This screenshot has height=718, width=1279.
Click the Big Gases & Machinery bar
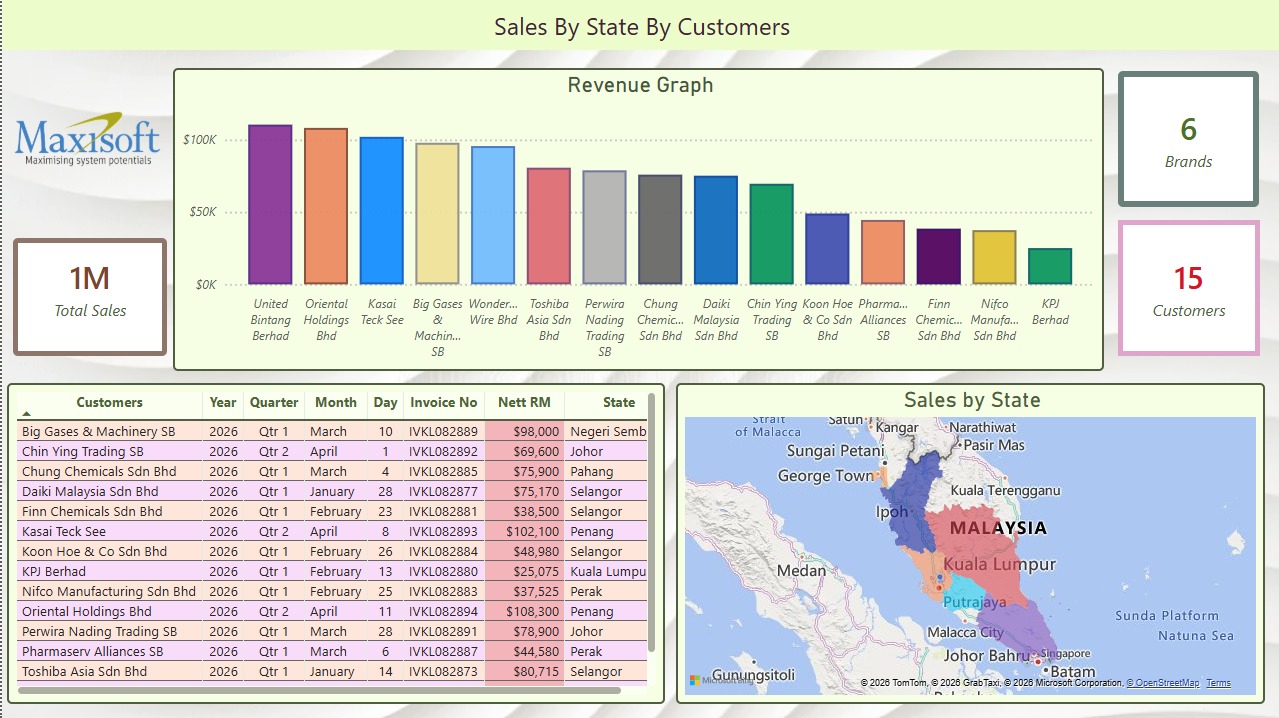(x=437, y=214)
